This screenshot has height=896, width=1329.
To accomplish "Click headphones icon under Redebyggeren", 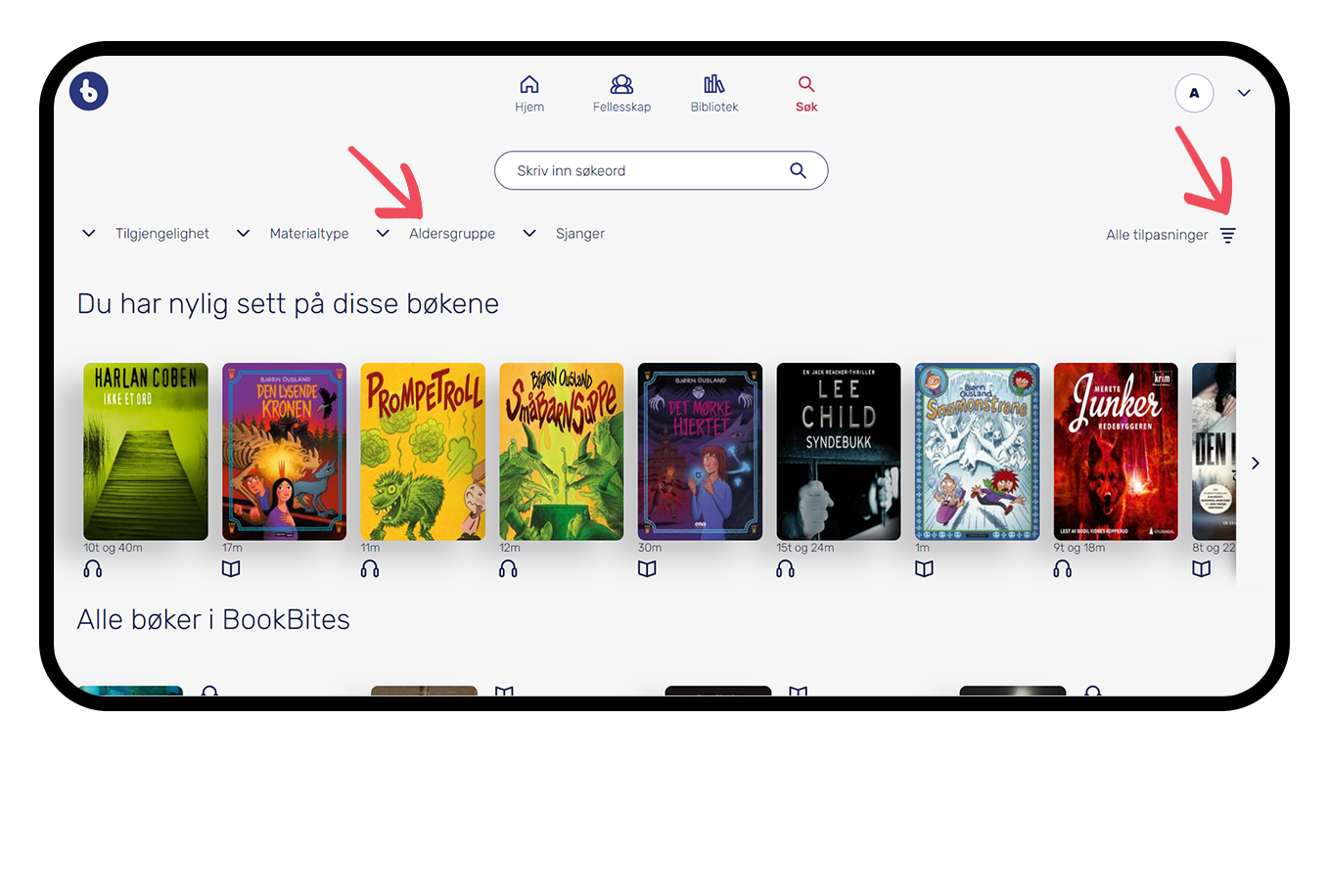I will (1063, 568).
